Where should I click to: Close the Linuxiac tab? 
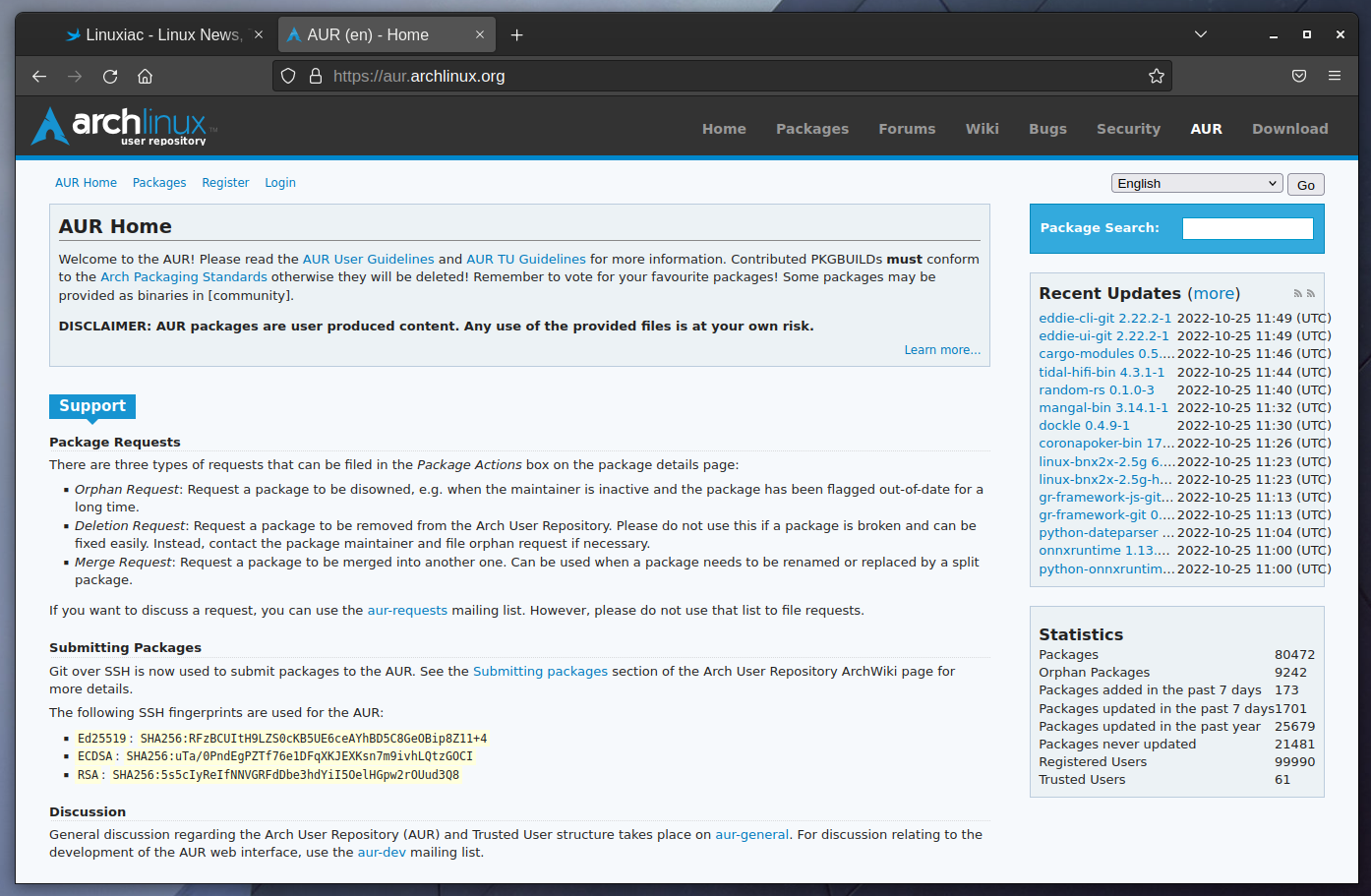coord(259,34)
